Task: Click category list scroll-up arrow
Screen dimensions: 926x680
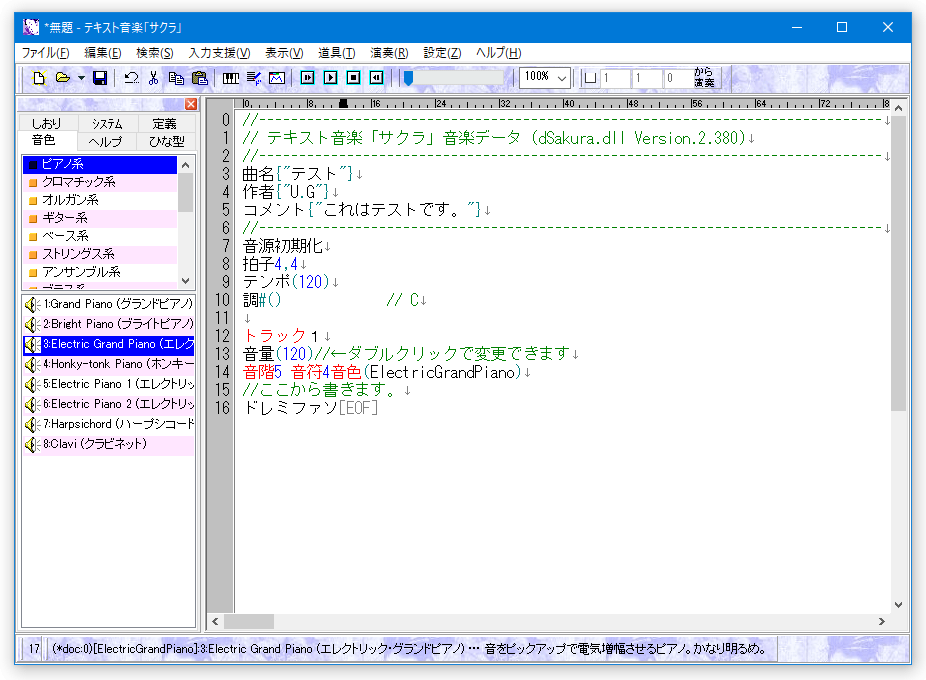Action: [x=185, y=165]
